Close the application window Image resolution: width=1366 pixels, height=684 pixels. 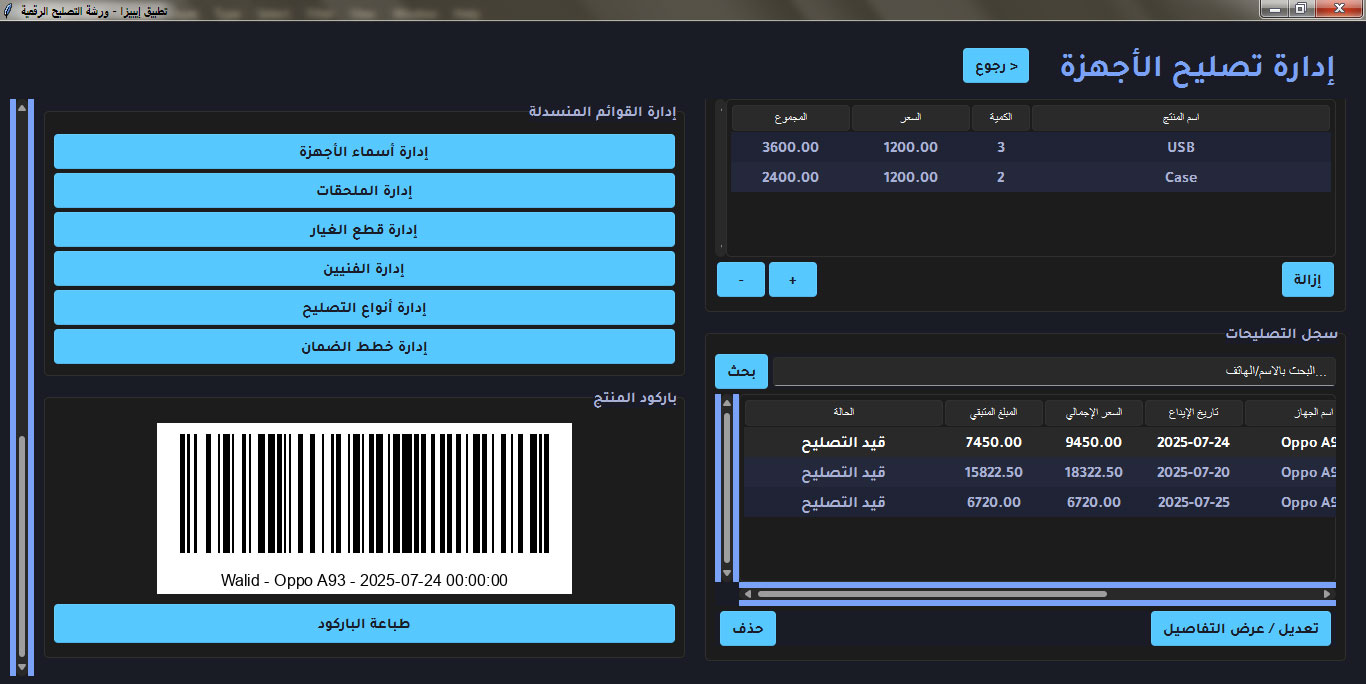1338,8
